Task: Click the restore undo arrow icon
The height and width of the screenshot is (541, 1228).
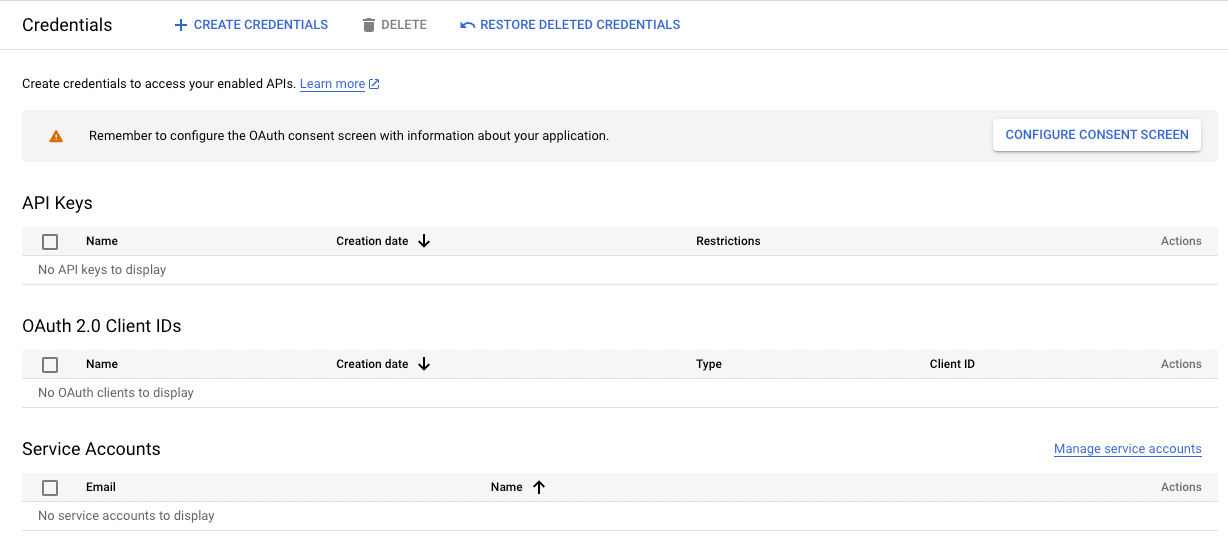Action: pyautogui.click(x=467, y=25)
